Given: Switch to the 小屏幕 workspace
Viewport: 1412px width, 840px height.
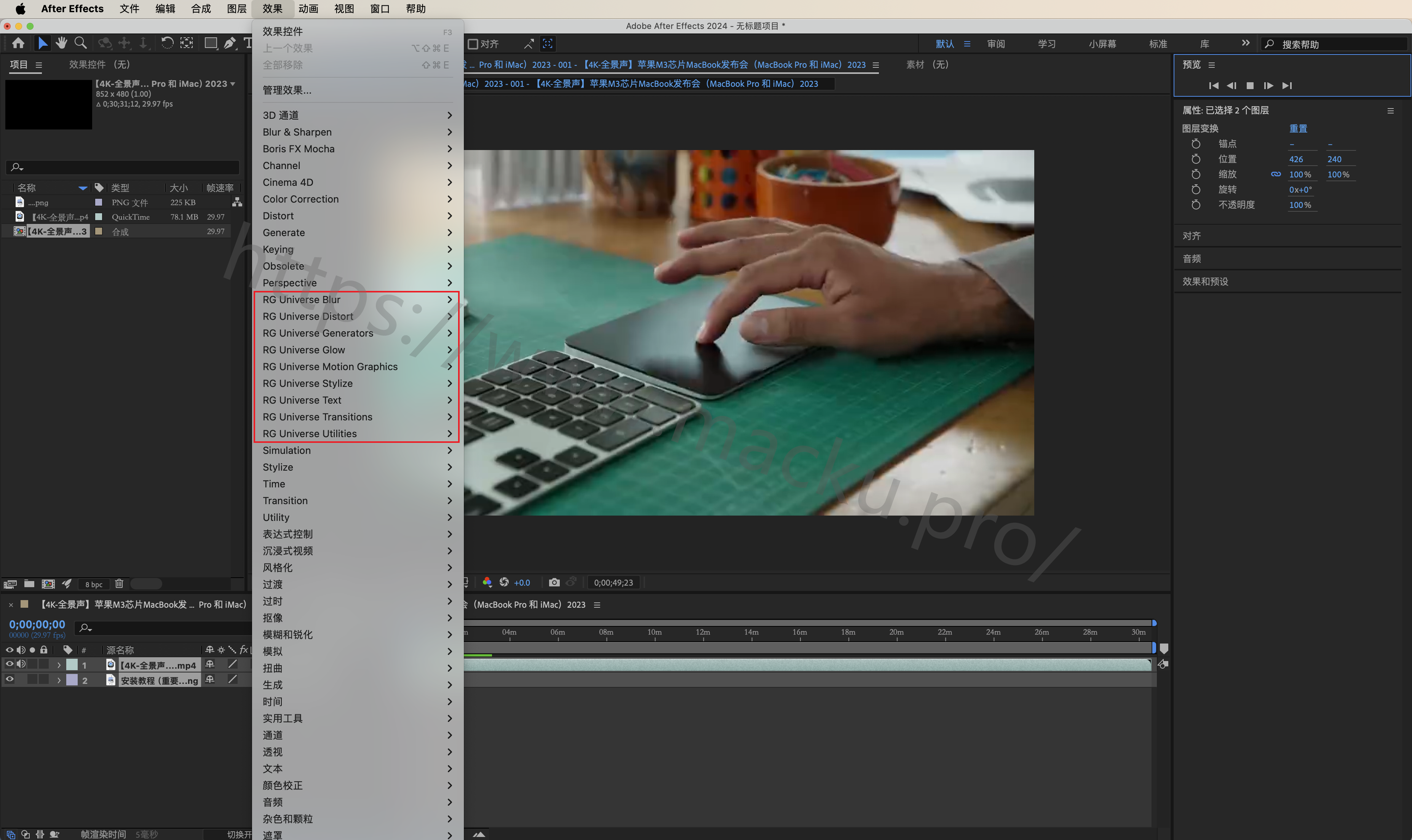Looking at the screenshot, I should pos(1102,43).
